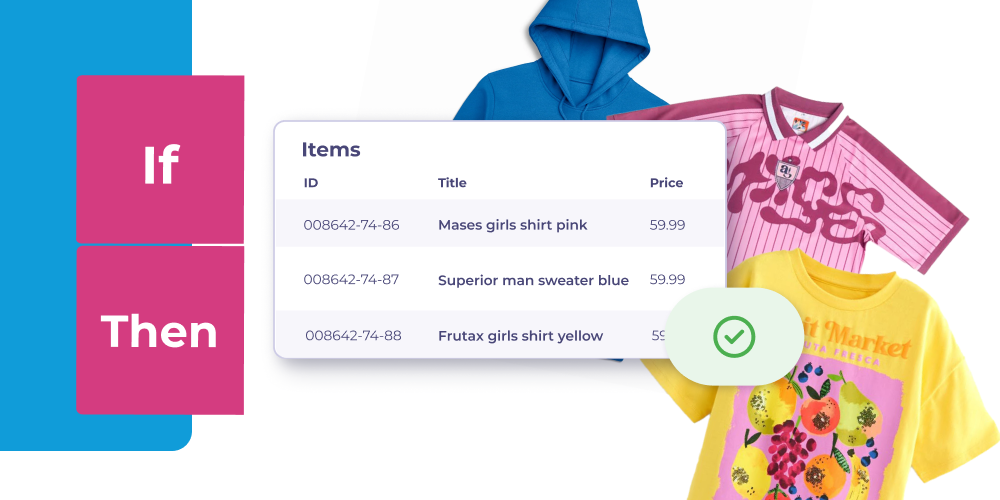Click the green checkmark circle icon

coord(734,336)
